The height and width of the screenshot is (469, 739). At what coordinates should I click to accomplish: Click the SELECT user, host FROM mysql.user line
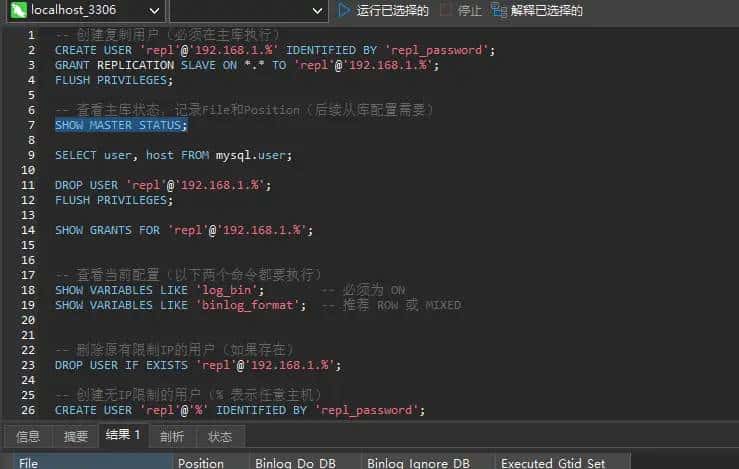pos(173,155)
